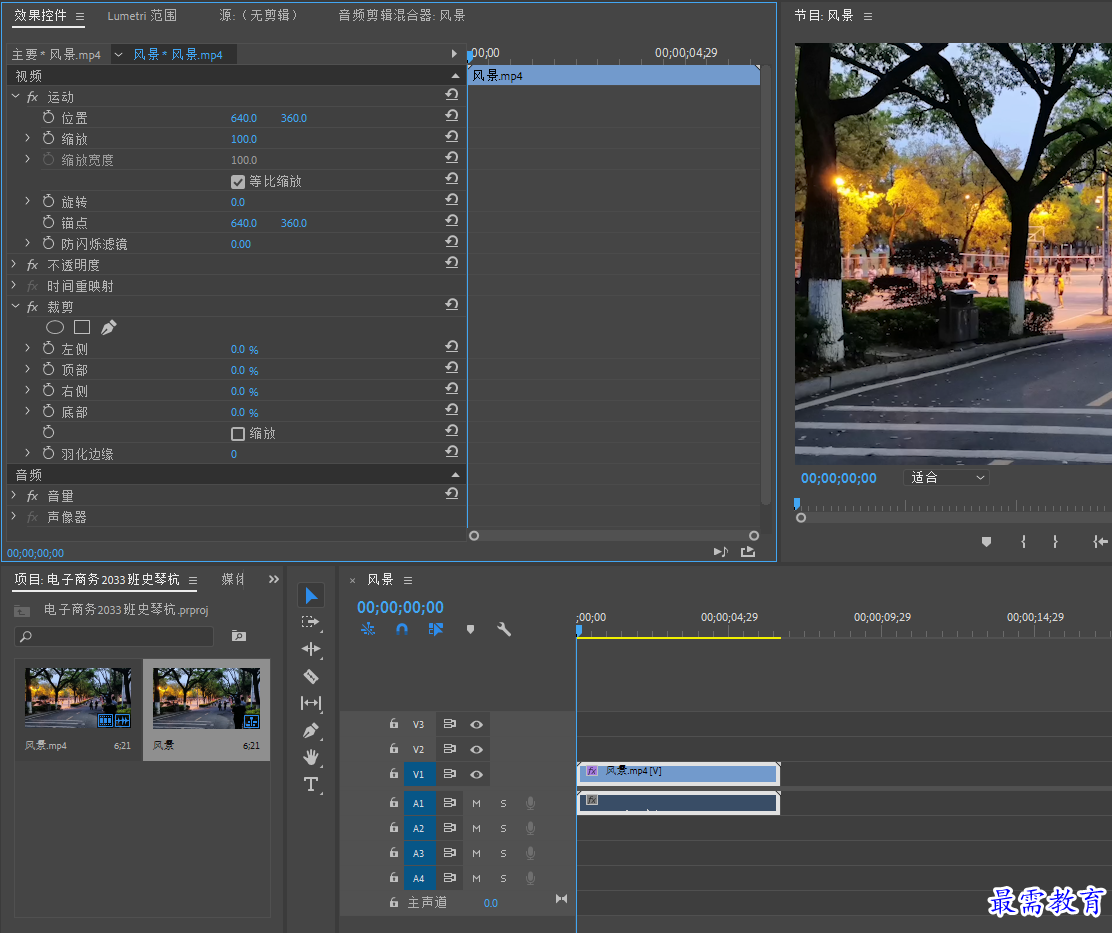Open 节目 monitor panel menu
Image resolution: width=1112 pixels, height=933 pixels.
867,16
